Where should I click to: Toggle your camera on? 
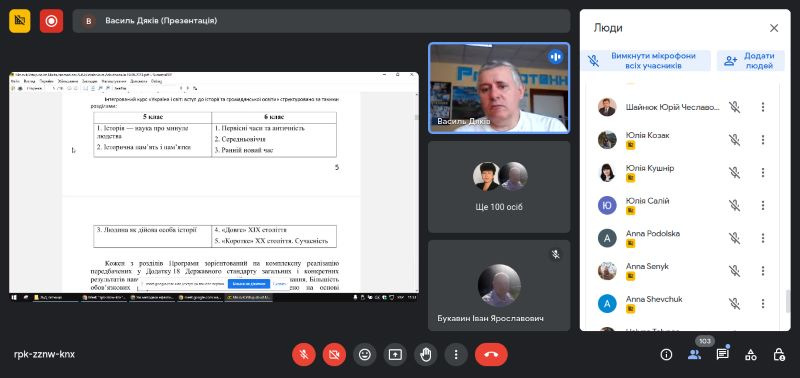click(334, 355)
